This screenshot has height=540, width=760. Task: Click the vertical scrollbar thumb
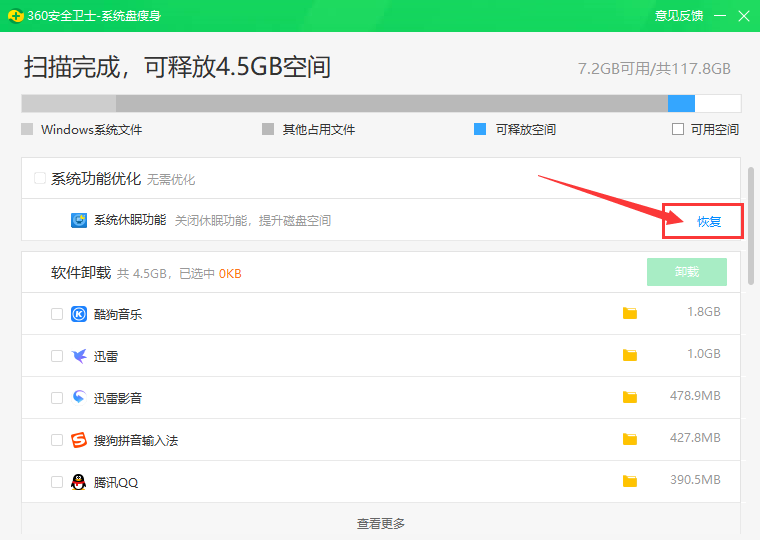(x=751, y=226)
